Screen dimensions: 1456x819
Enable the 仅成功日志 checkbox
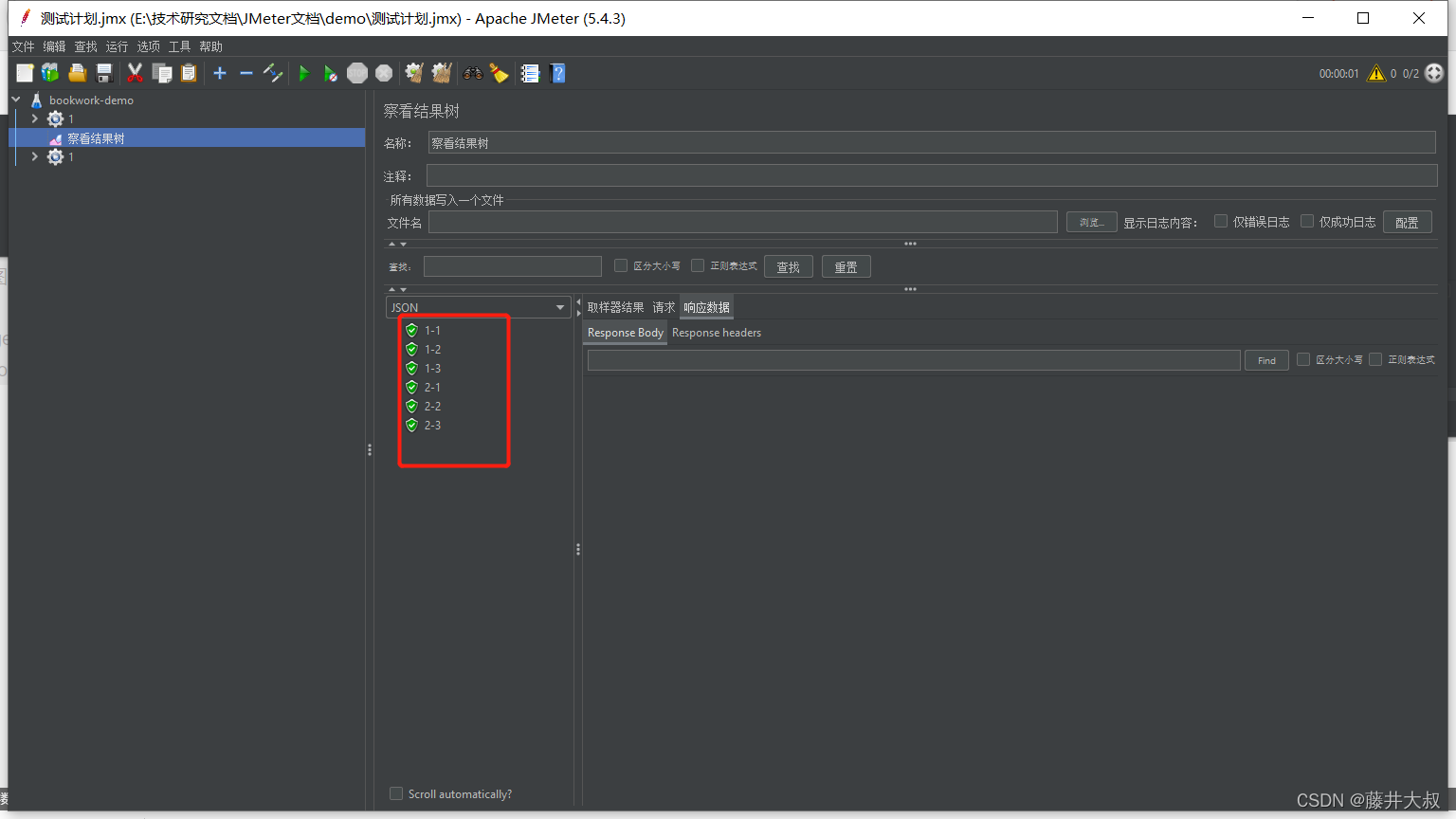(1307, 221)
